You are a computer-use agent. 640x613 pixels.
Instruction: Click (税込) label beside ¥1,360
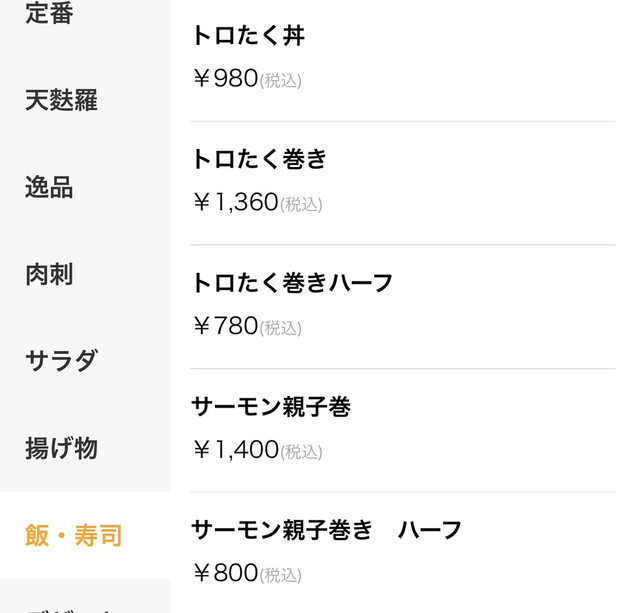[301, 205]
